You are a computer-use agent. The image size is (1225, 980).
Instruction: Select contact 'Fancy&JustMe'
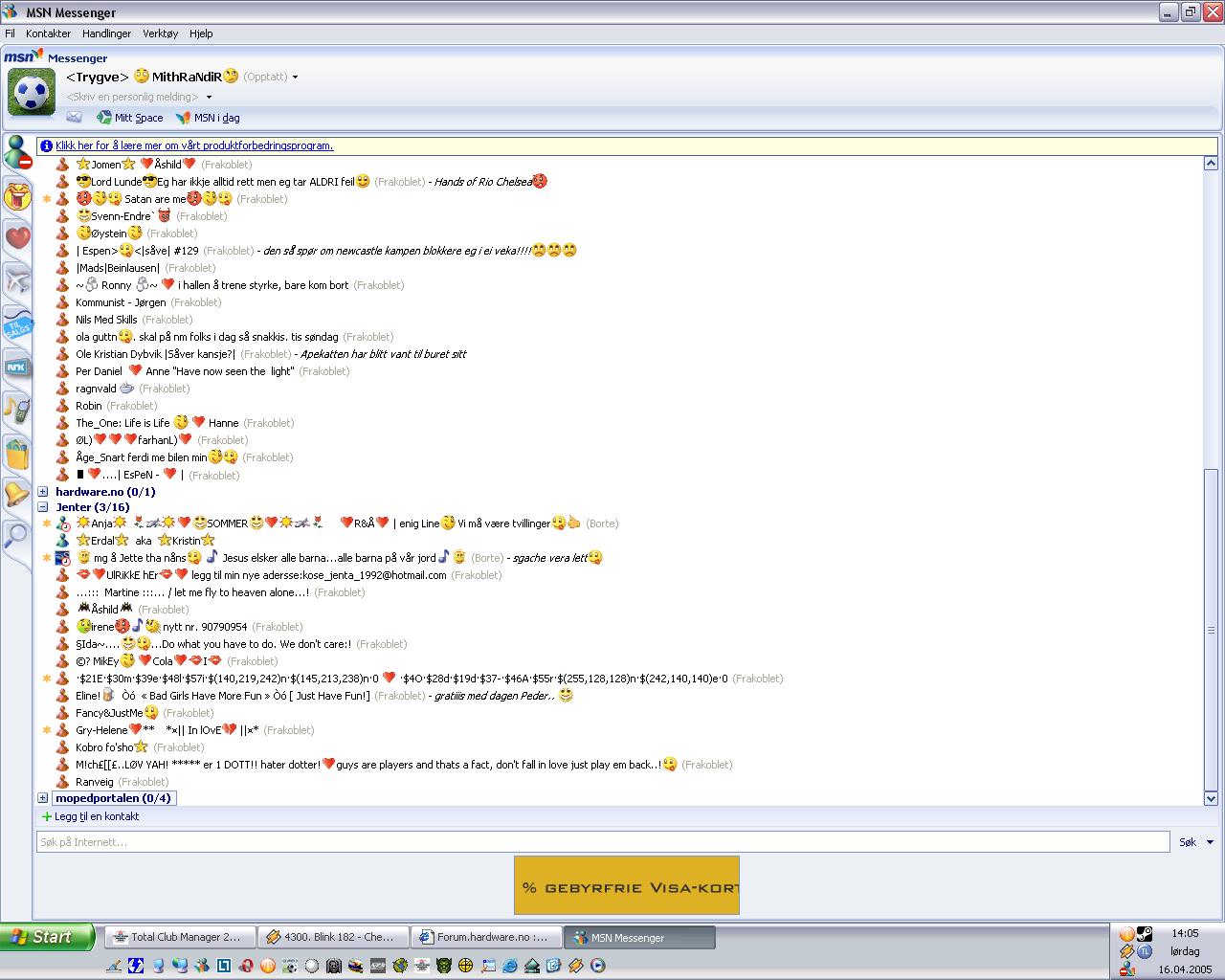click(x=135, y=713)
